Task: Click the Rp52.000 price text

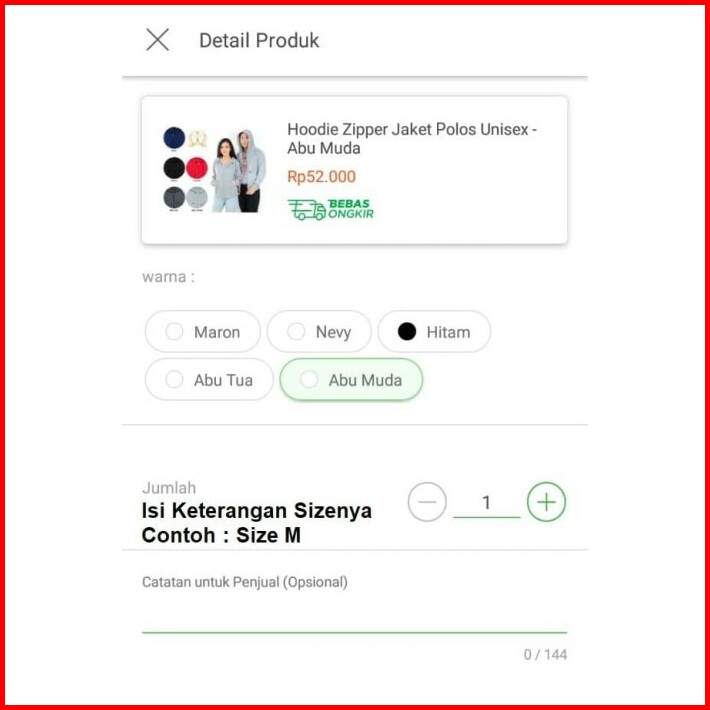Action: coord(321,177)
